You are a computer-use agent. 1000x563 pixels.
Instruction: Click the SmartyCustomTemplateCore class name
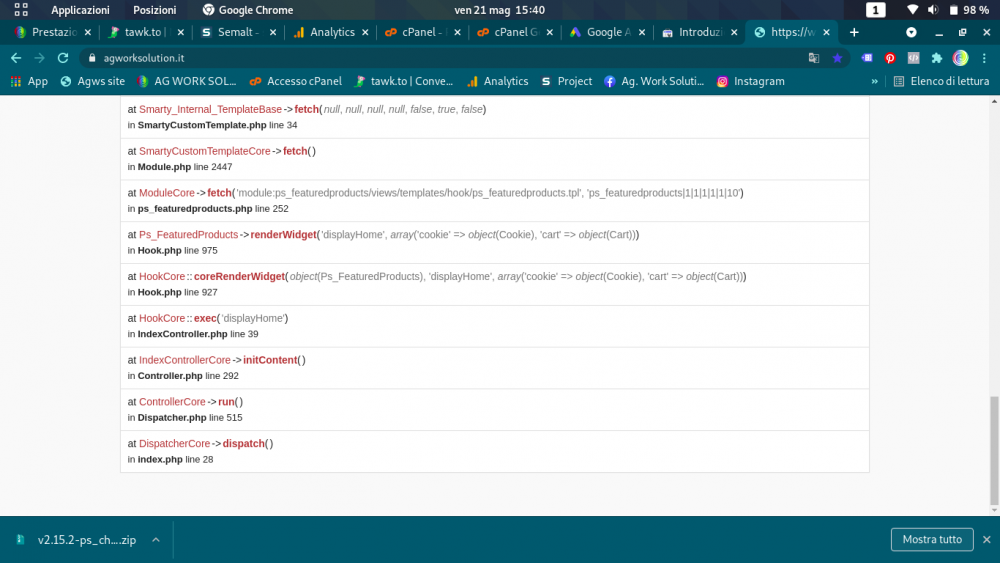pyautogui.click(x=205, y=151)
